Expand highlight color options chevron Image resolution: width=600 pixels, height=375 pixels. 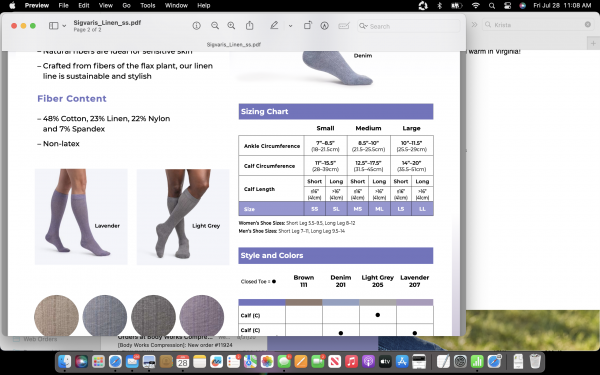tap(290, 26)
